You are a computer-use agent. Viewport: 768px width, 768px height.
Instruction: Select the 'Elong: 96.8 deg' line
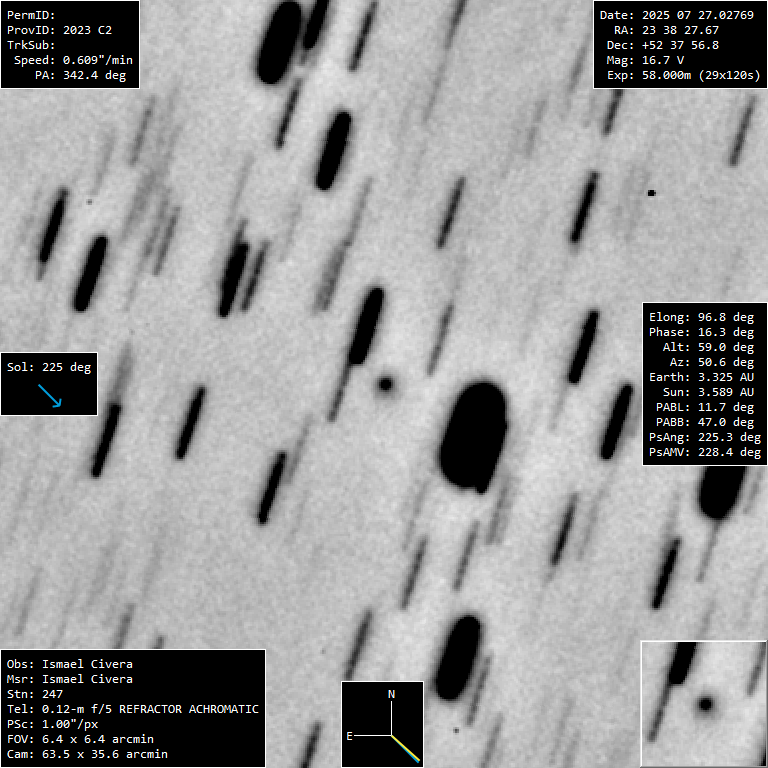(701, 317)
